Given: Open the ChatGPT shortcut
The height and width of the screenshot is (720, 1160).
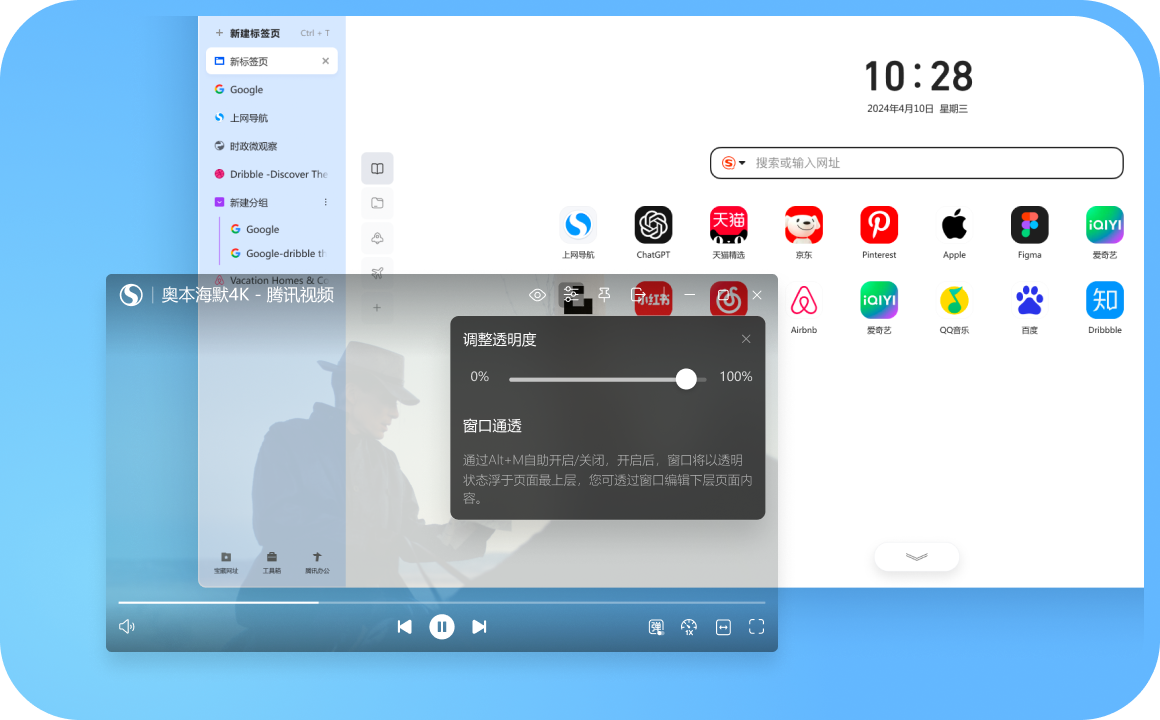Looking at the screenshot, I should [653, 224].
